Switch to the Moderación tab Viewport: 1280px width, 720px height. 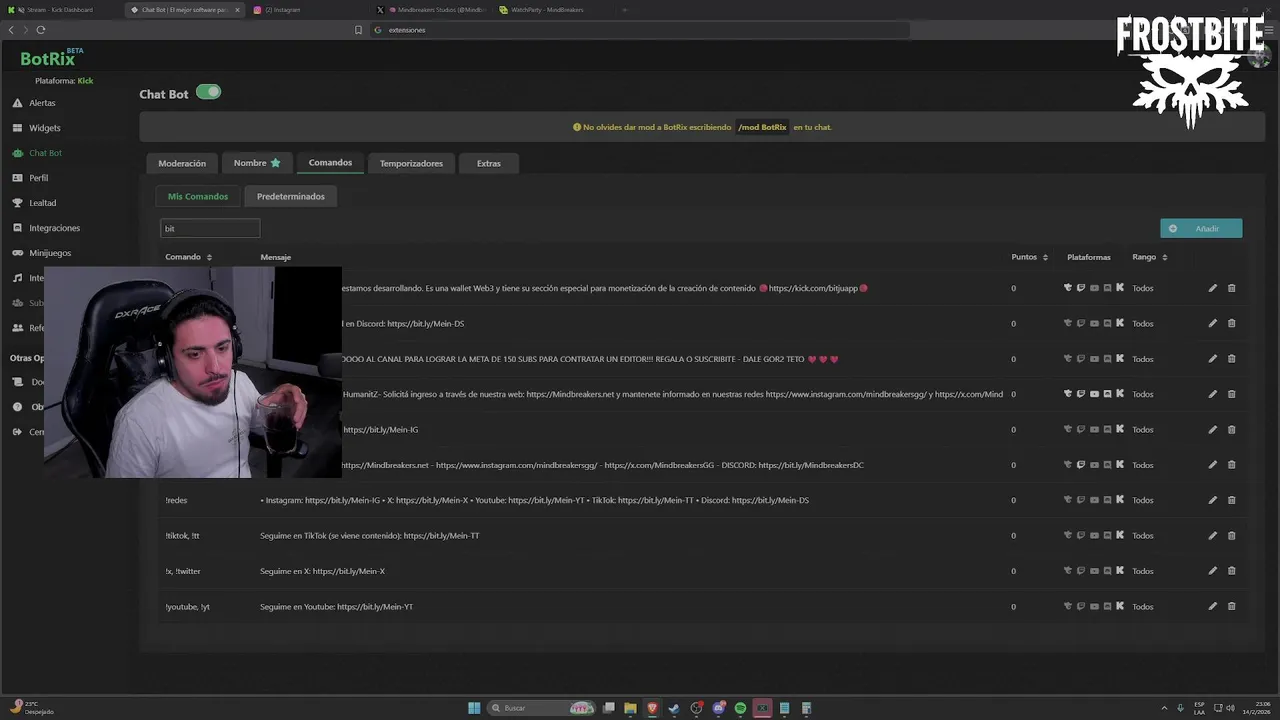pyautogui.click(x=182, y=163)
